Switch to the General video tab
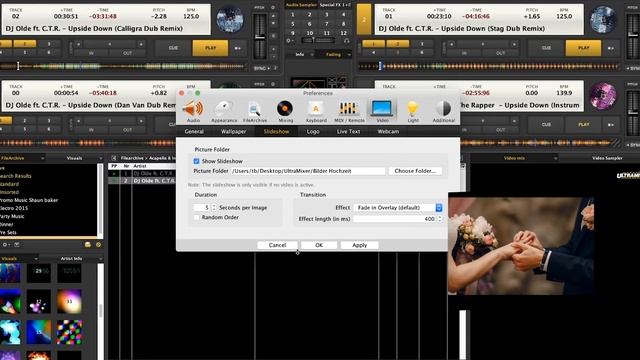The width and height of the screenshot is (640, 360). click(x=194, y=131)
